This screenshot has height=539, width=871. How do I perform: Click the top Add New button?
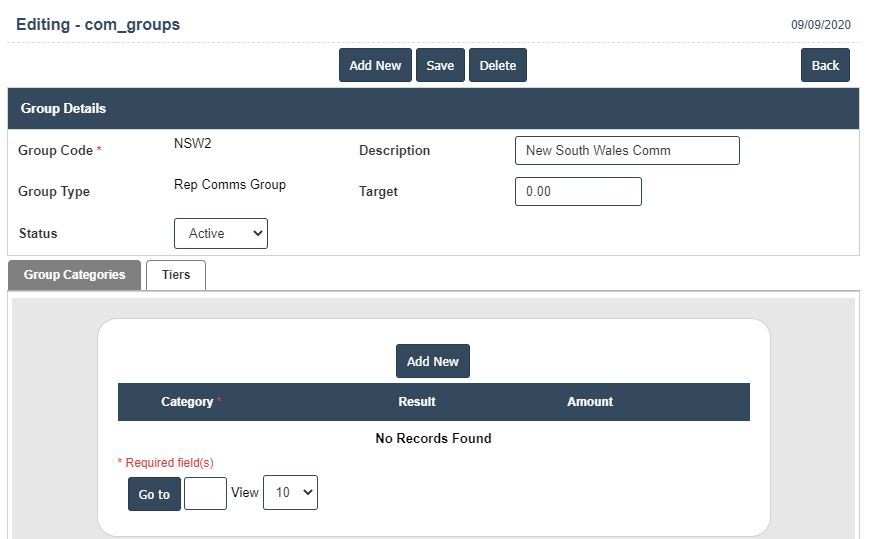[x=375, y=65]
